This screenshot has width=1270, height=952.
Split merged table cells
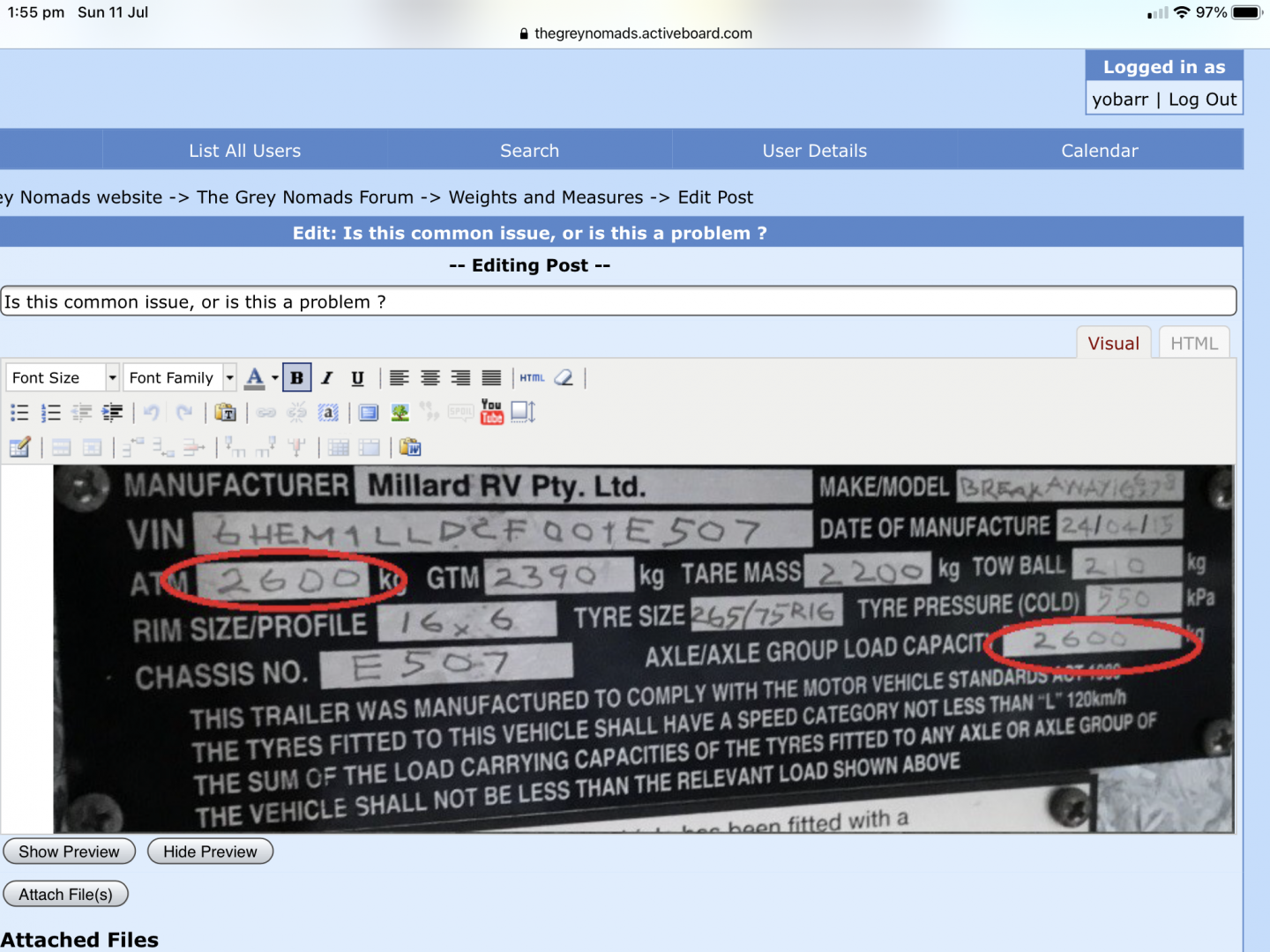(x=339, y=448)
